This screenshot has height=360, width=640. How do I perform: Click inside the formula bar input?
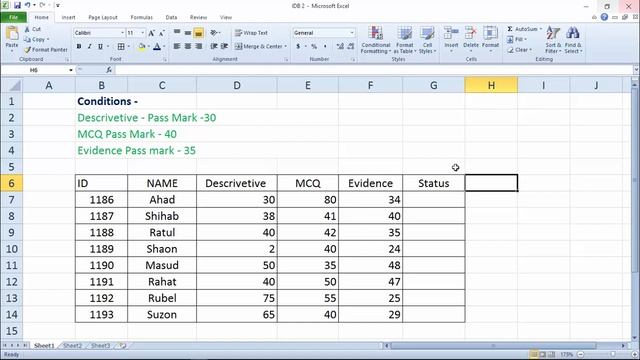click(373, 70)
